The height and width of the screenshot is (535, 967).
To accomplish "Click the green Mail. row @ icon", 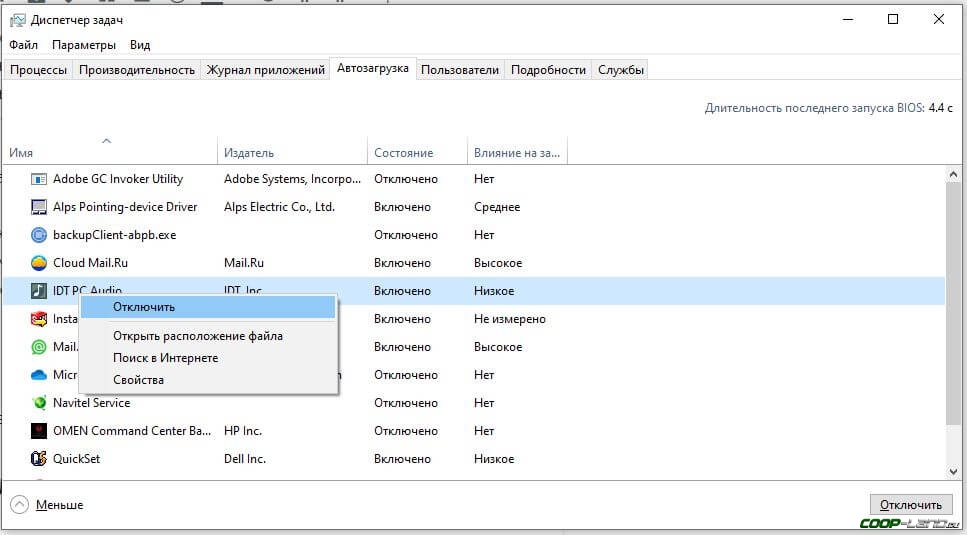I will pyautogui.click(x=39, y=347).
